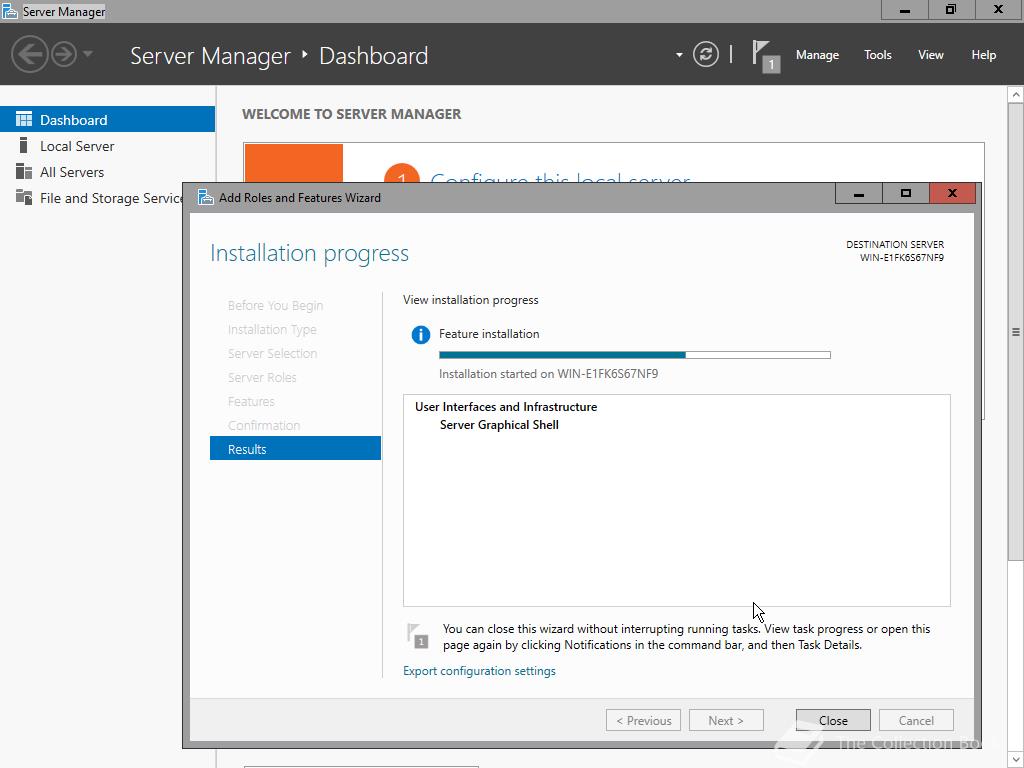Click the dashboard scrollbar up arrow

point(1016,95)
